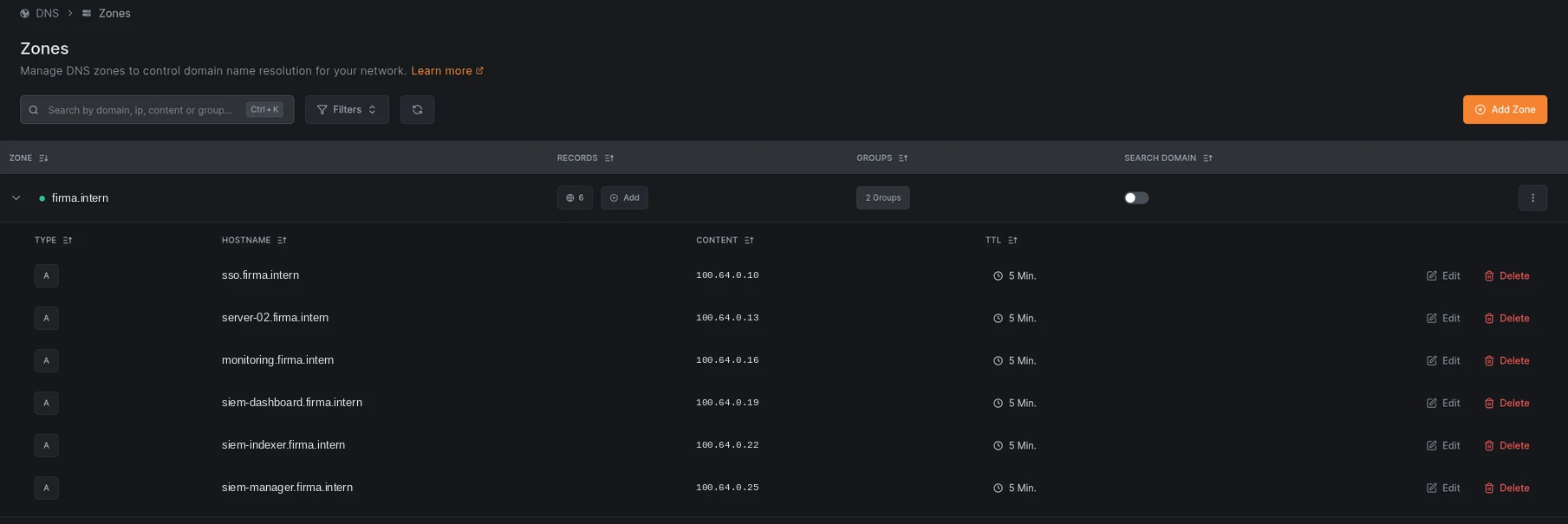
Task: Sort by the RECORDS column icon
Action: point(609,158)
